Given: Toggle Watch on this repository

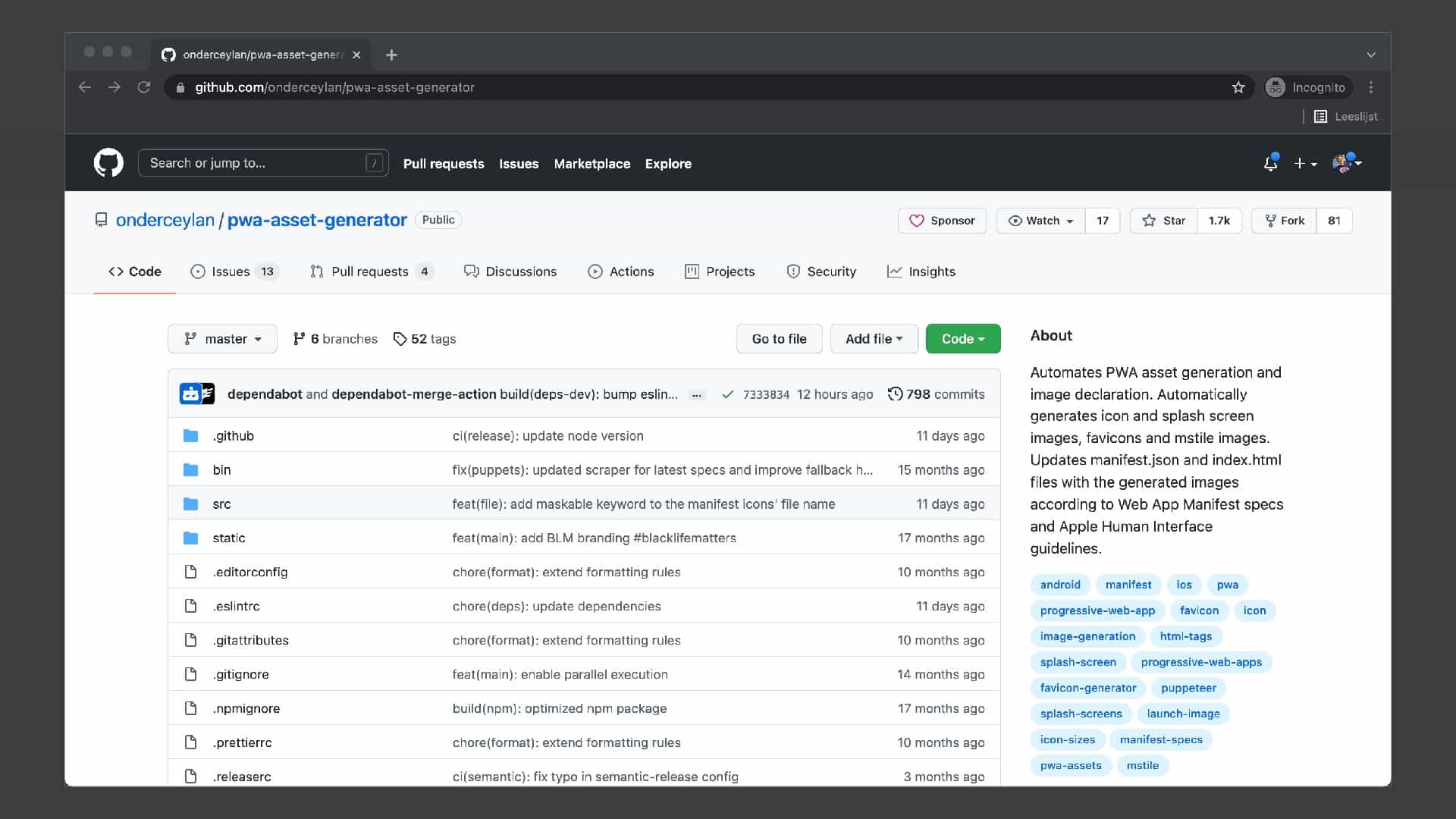Looking at the screenshot, I should coord(1040,221).
